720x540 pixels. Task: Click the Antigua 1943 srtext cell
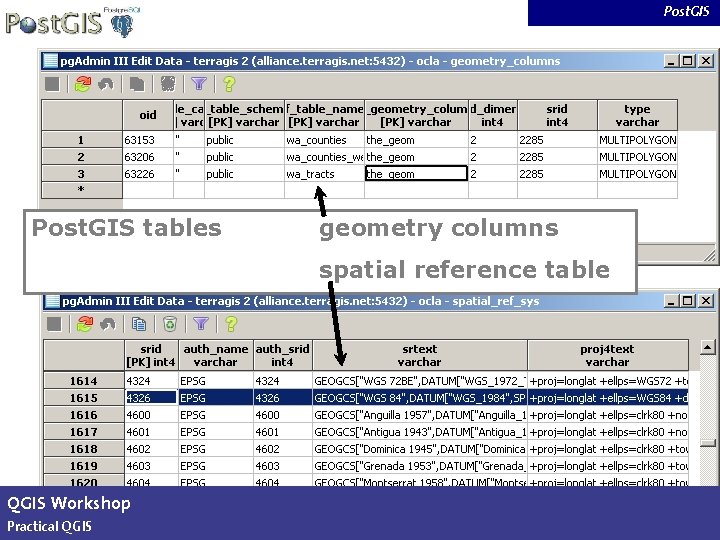(420, 432)
